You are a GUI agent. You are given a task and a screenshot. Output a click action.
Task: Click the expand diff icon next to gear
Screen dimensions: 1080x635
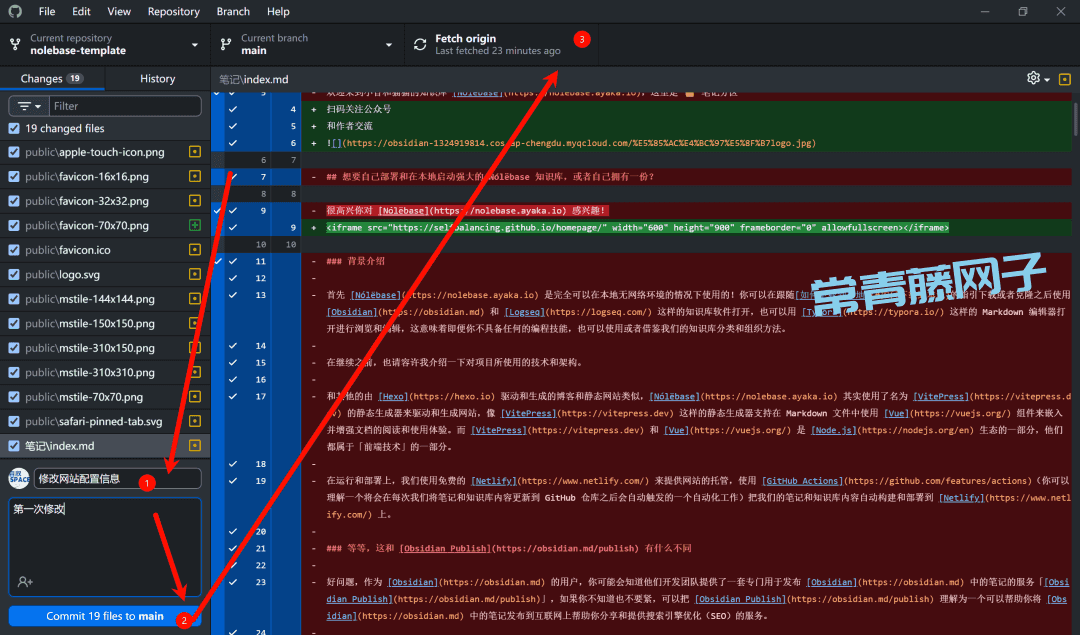coord(1064,79)
